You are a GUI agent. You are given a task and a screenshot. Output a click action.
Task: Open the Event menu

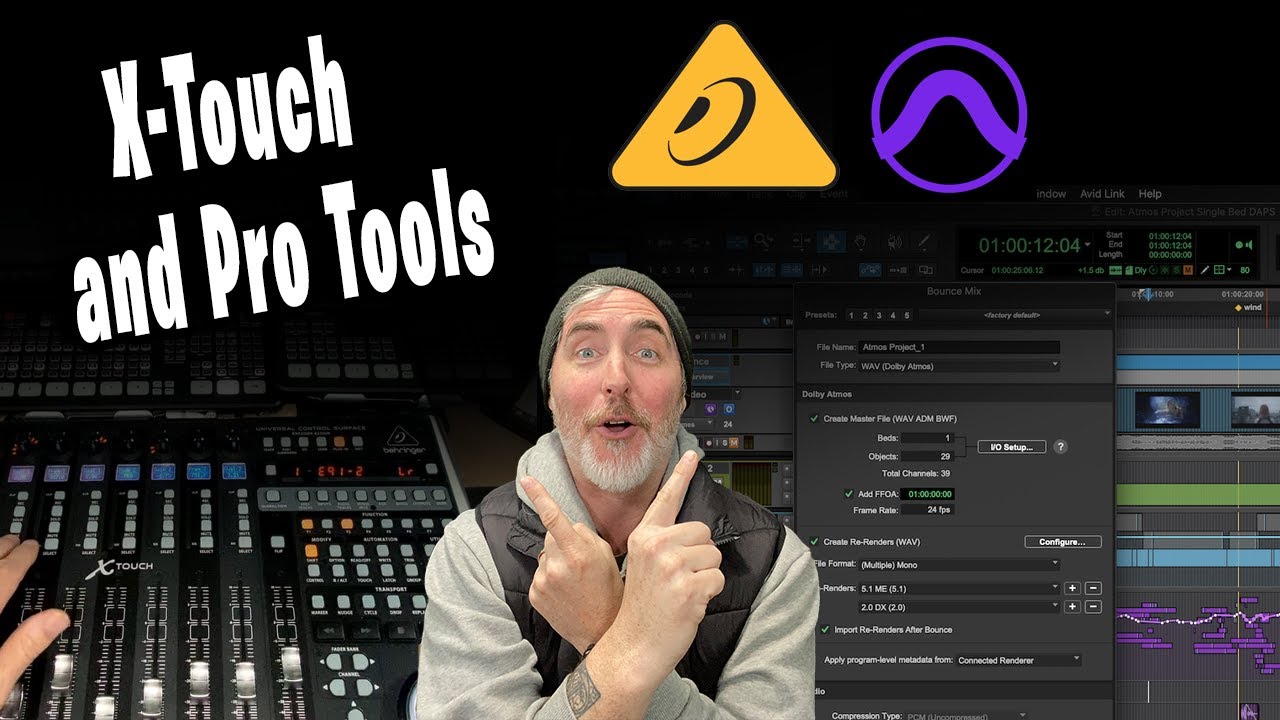833,194
